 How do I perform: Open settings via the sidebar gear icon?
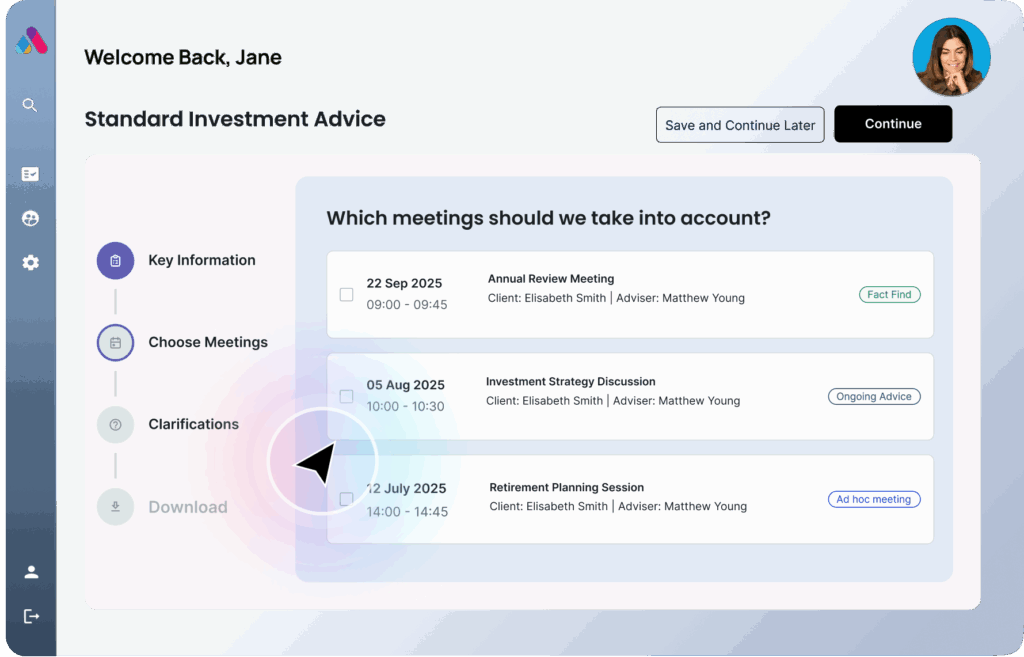[30, 263]
